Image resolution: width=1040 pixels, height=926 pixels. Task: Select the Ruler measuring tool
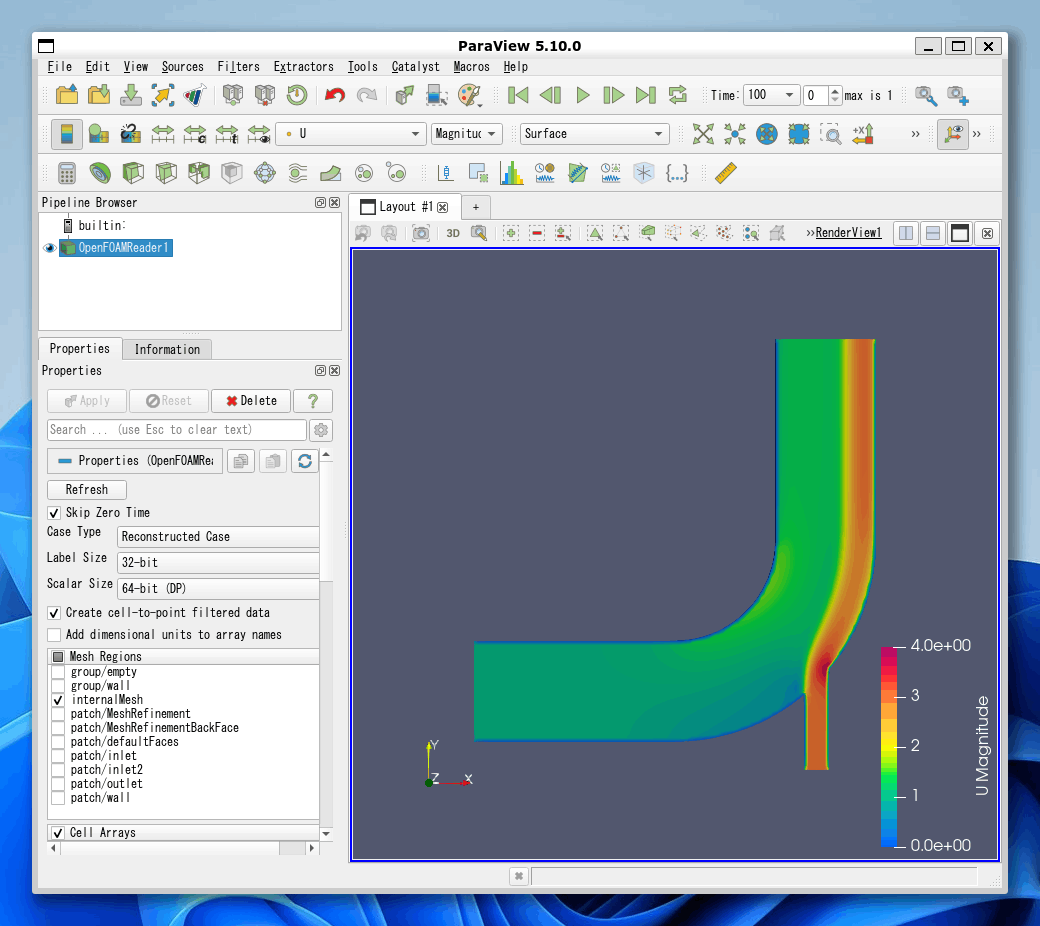click(x=726, y=173)
